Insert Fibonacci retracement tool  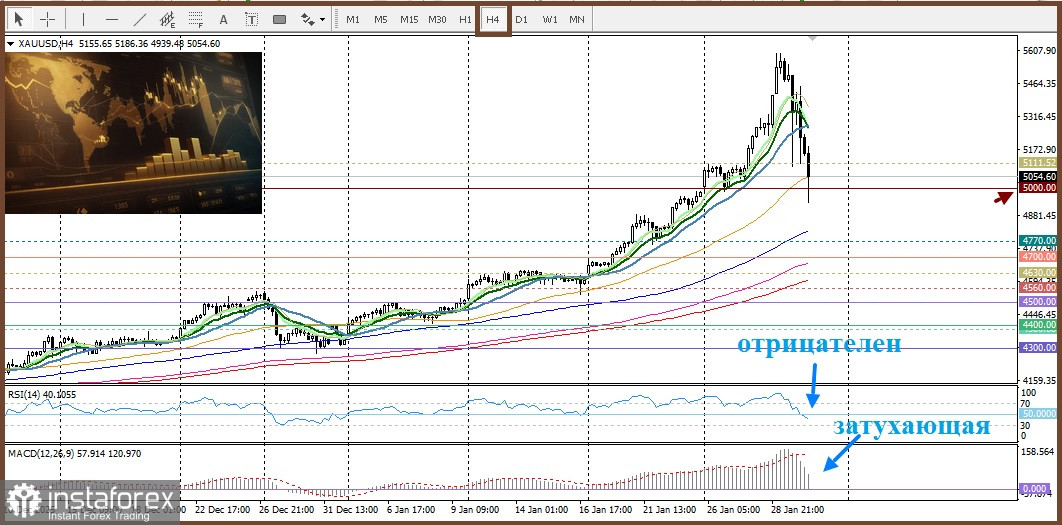click(196, 19)
